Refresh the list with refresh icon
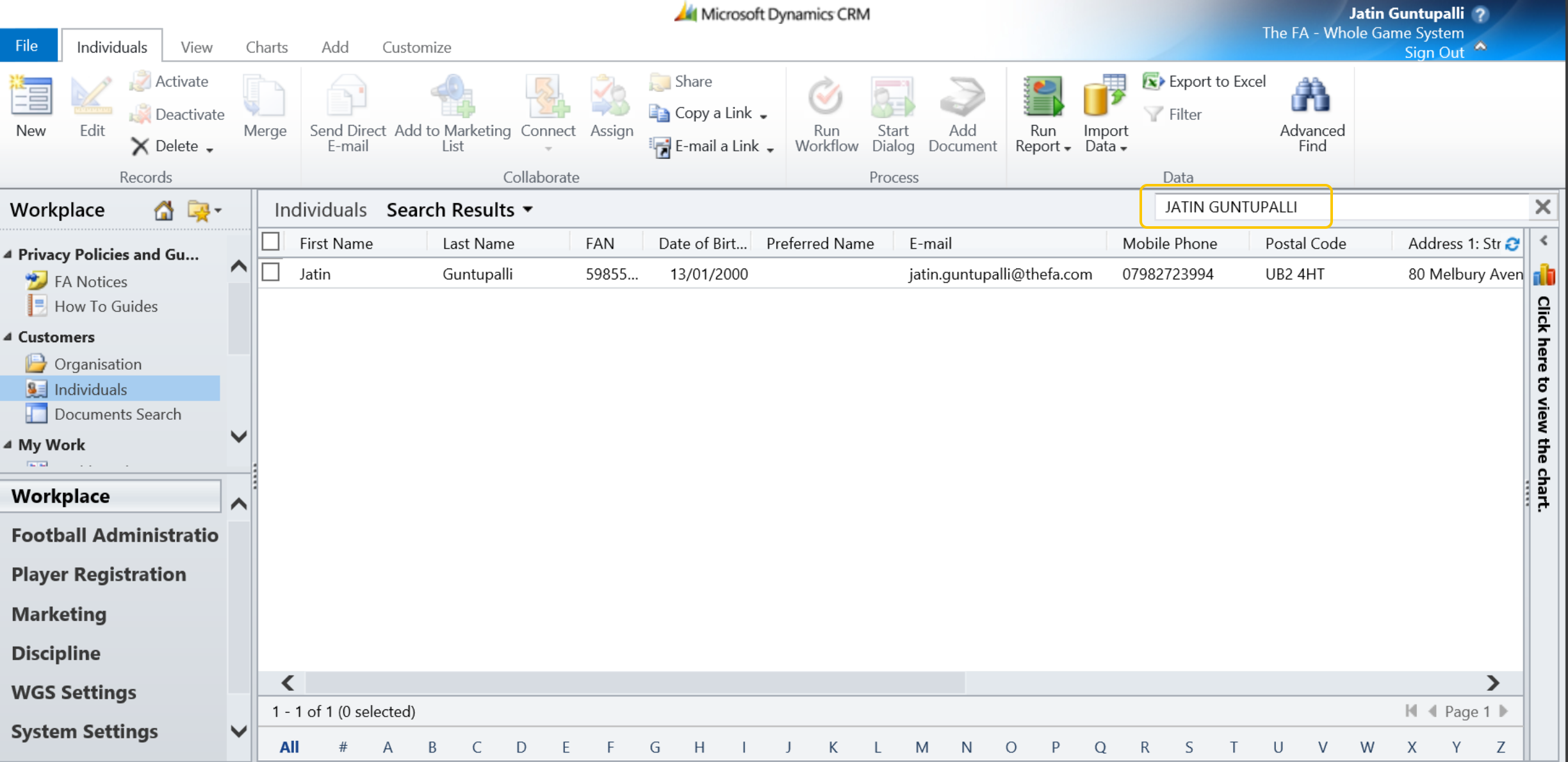Screen dimensions: 1568x762 [x=1513, y=244]
